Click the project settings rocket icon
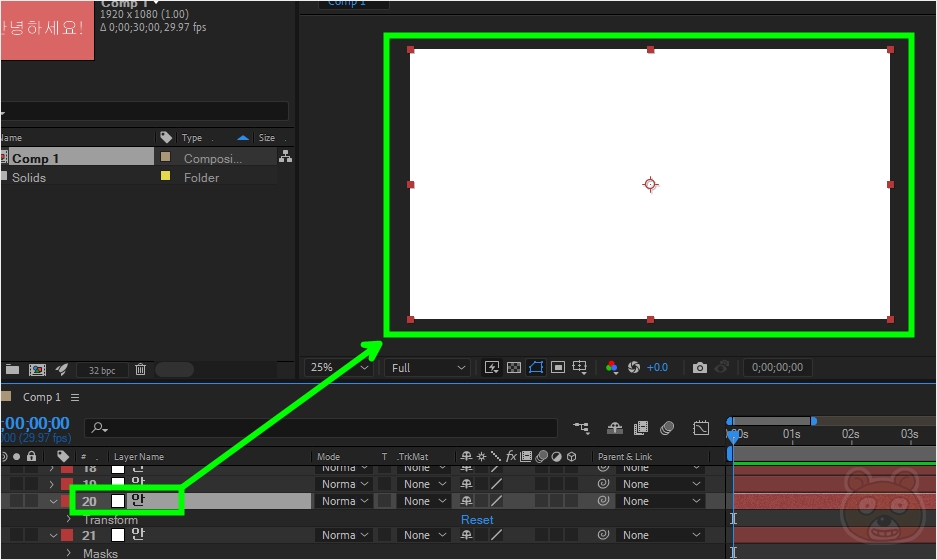 pos(62,370)
